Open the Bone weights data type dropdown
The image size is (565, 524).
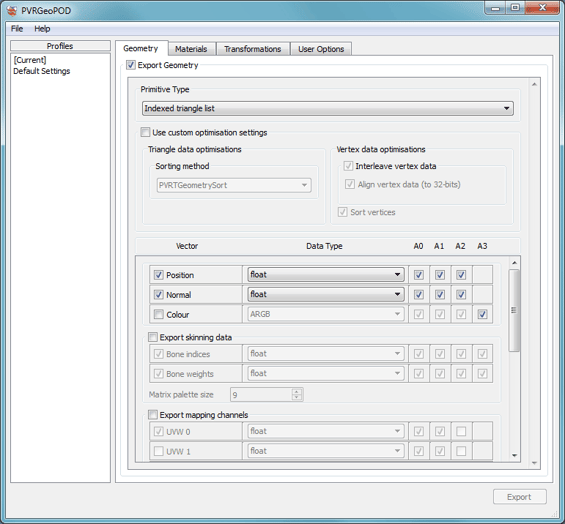pyautogui.click(x=326, y=373)
